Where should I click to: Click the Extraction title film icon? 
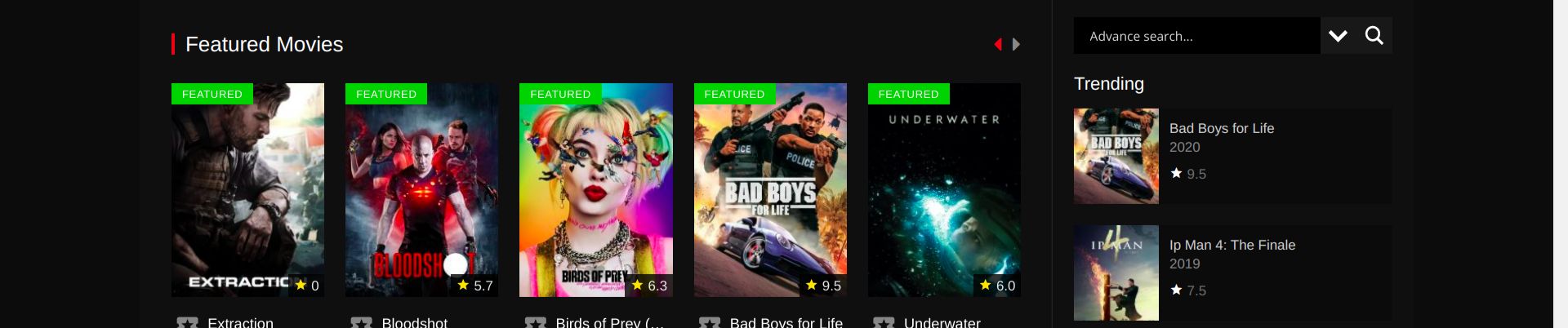tap(188, 323)
